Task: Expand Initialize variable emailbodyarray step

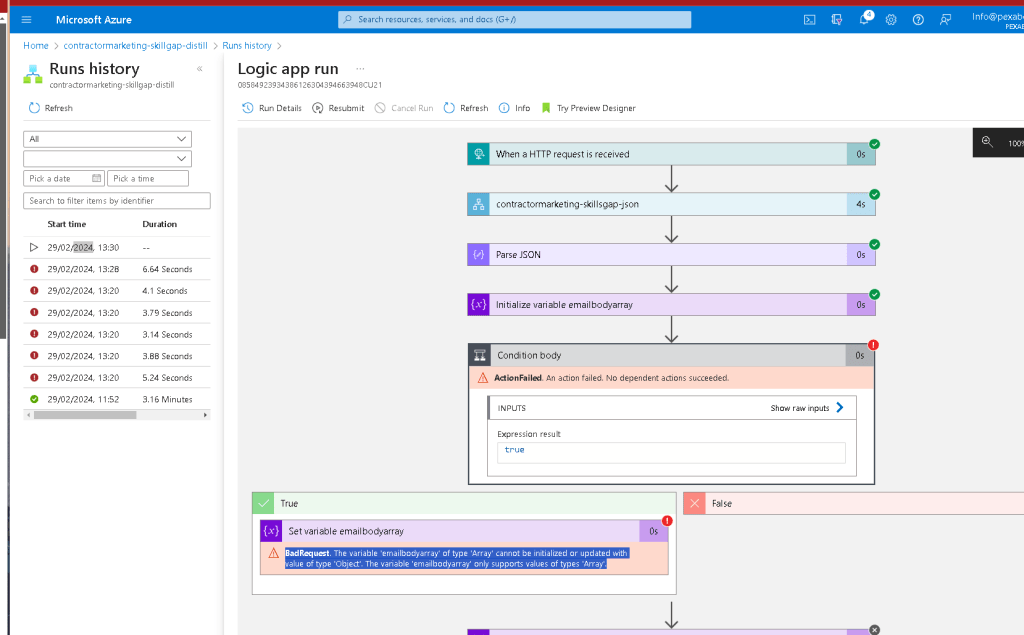Action: pyautogui.click(x=671, y=304)
